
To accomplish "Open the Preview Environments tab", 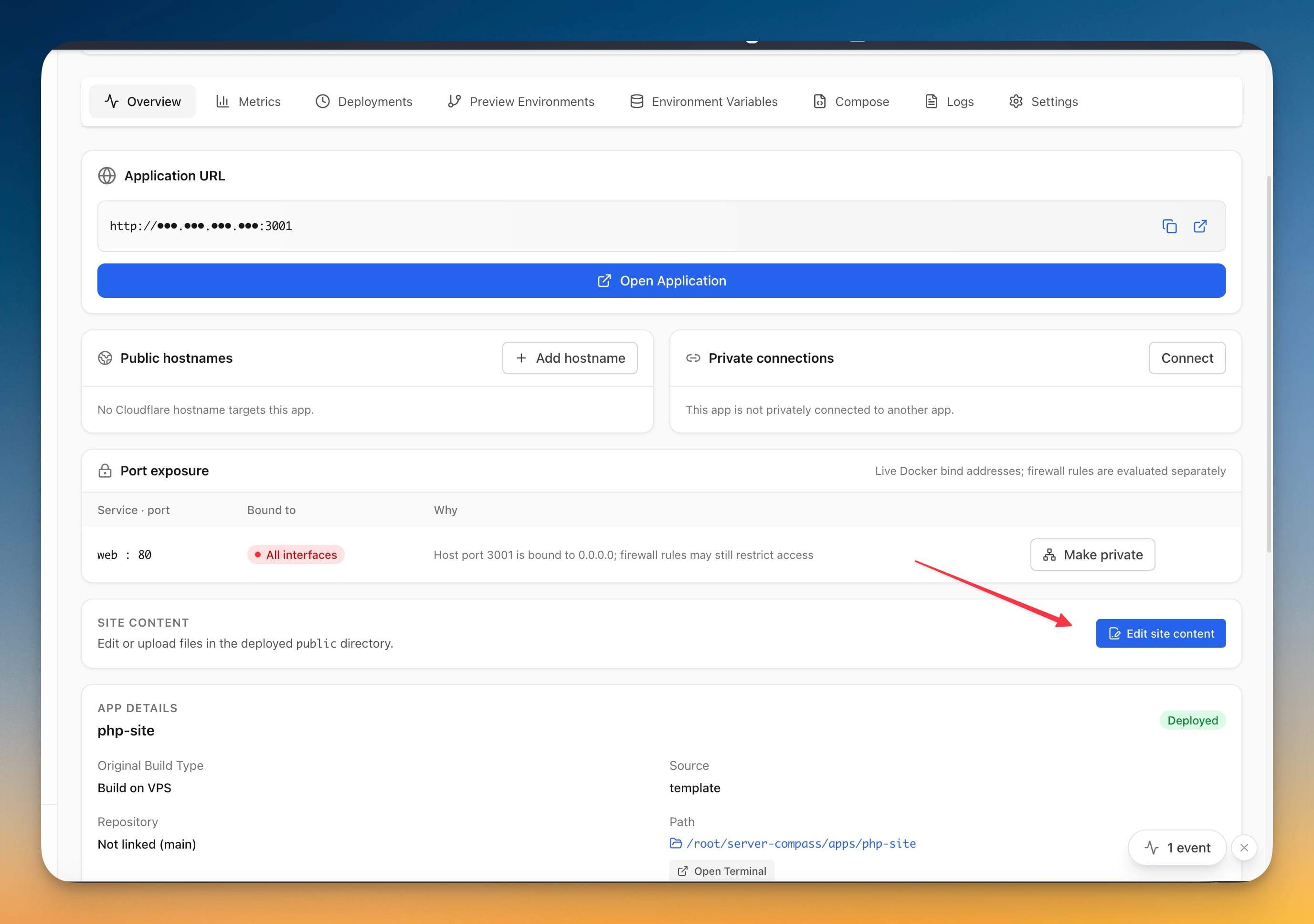I will pyautogui.click(x=521, y=102).
